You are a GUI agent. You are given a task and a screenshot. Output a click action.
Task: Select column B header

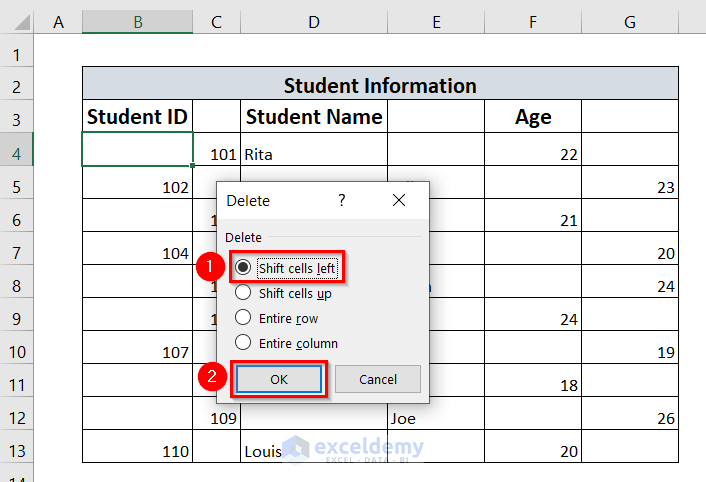click(137, 22)
